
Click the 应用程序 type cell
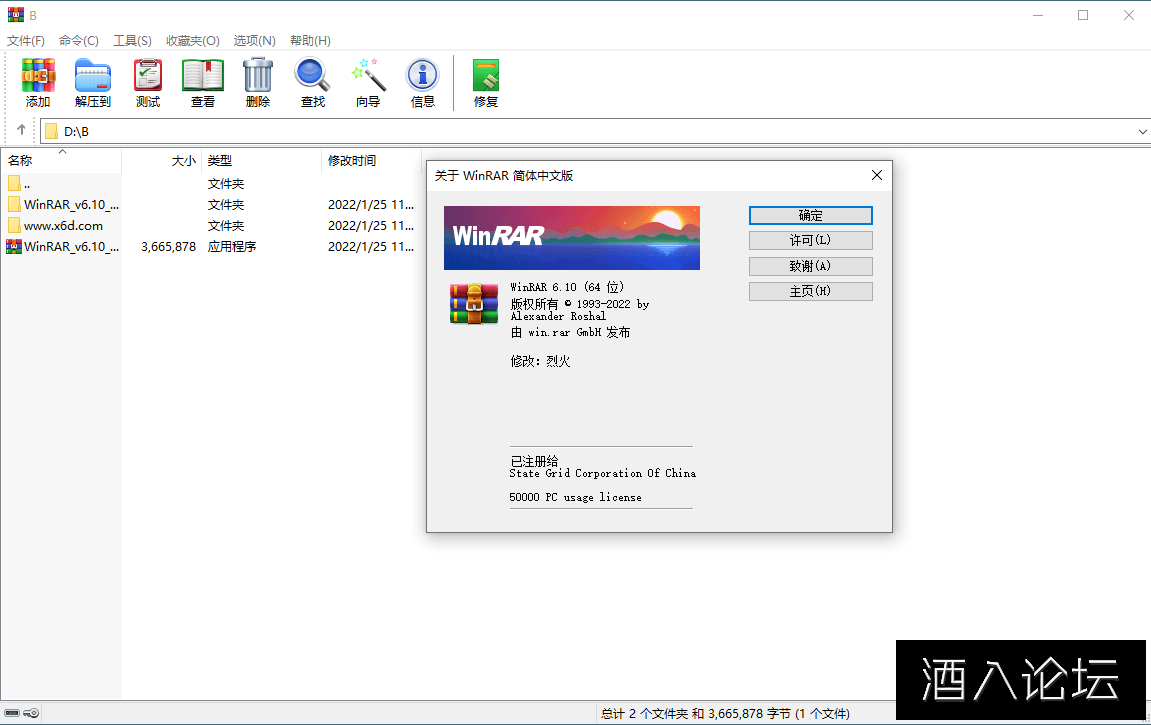(x=232, y=247)
